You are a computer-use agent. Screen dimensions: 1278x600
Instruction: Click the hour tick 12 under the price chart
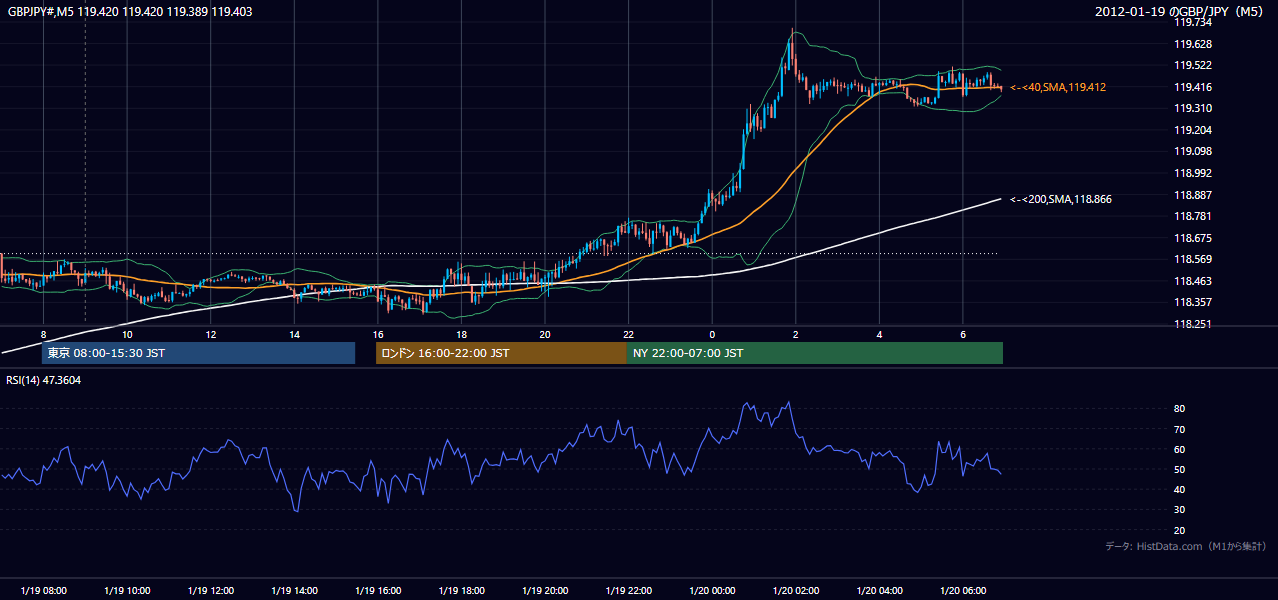click(211, 334)
